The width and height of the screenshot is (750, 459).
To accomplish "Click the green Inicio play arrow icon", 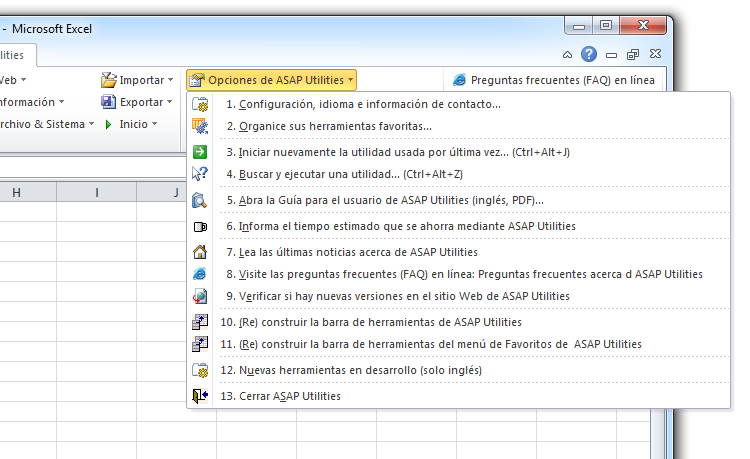I will (x=109, y=124).
